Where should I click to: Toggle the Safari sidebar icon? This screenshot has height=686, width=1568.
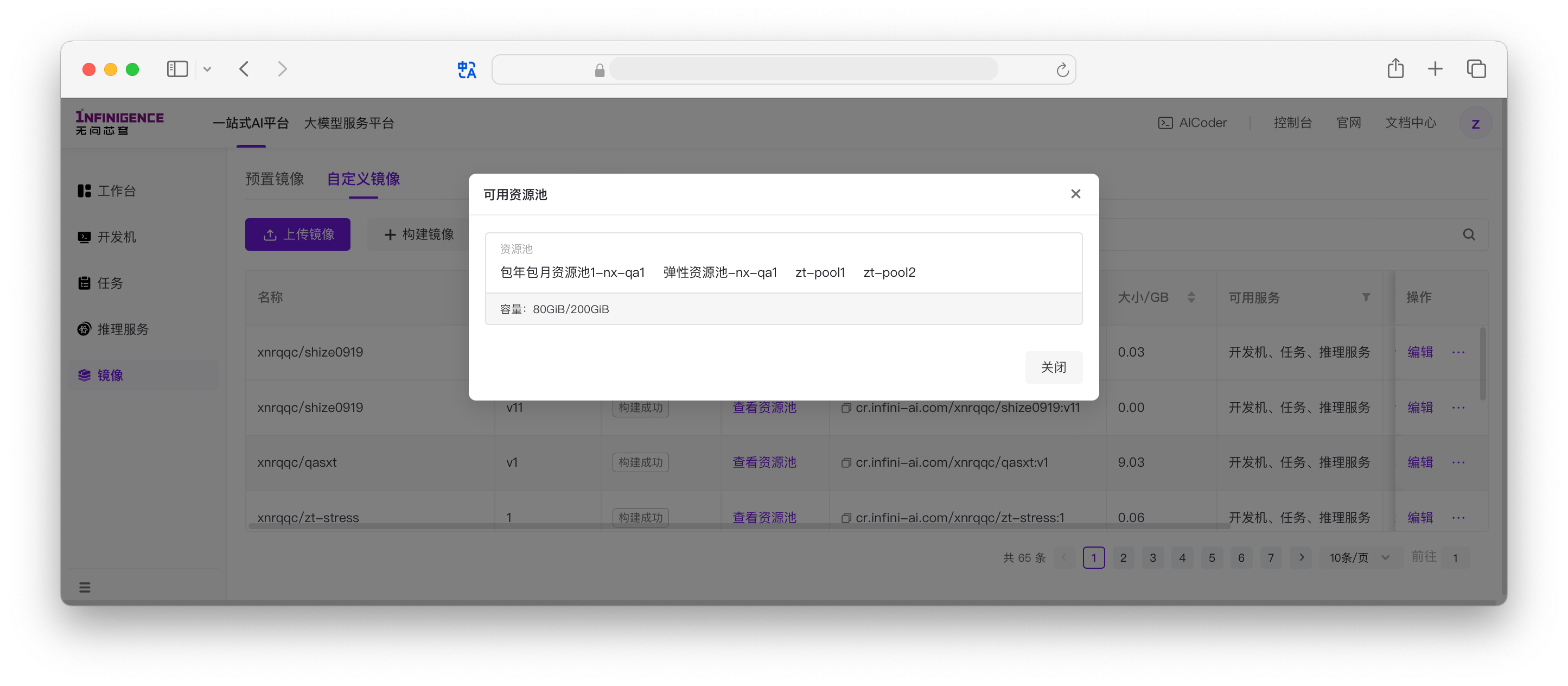pos(177,69)
